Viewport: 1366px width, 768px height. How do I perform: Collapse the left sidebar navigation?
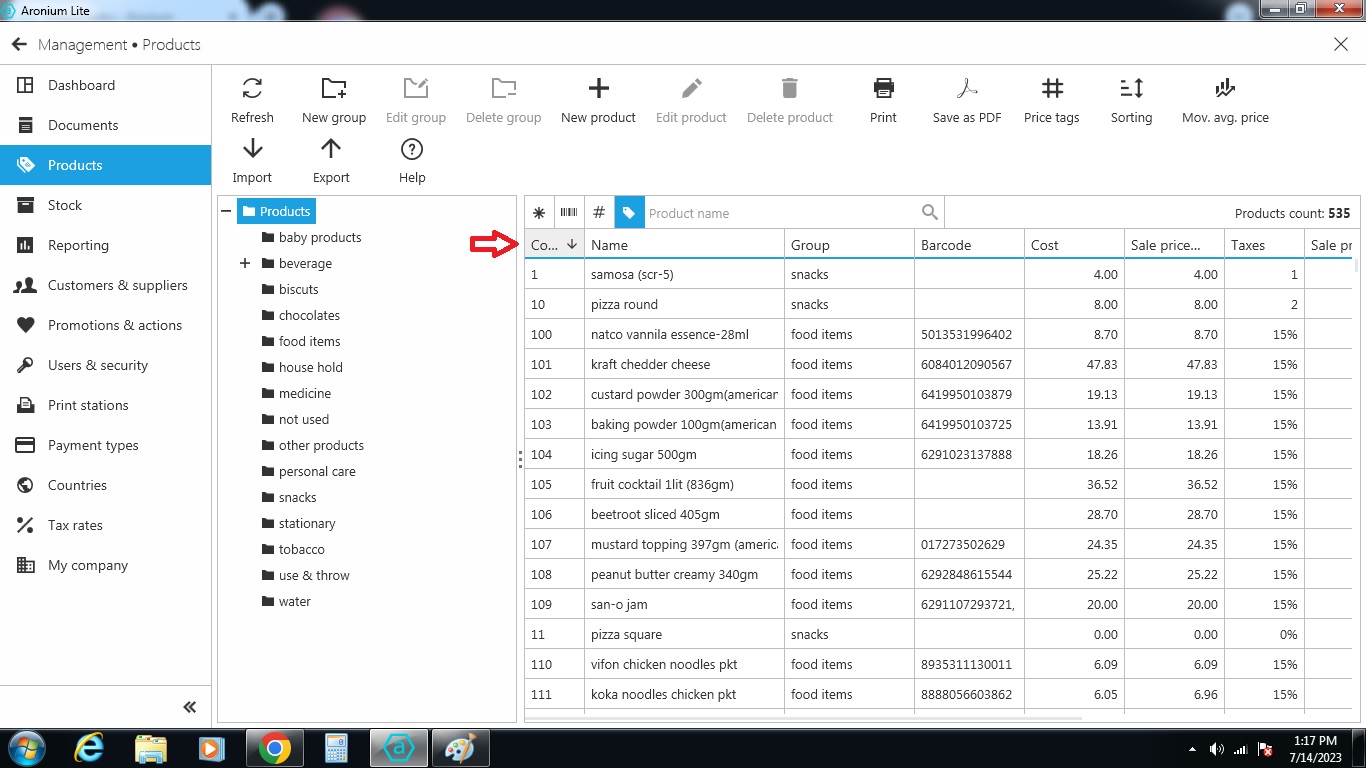coord(189,707)
